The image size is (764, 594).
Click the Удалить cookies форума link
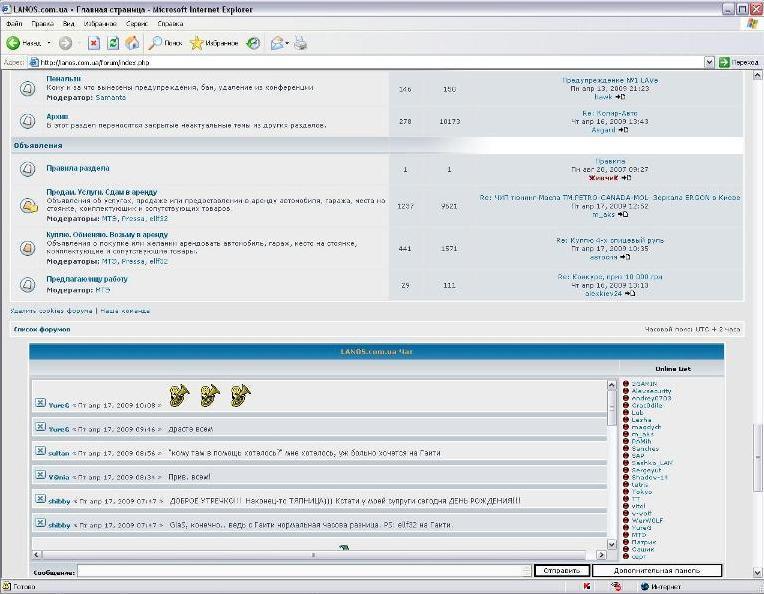tap(51, 310)
